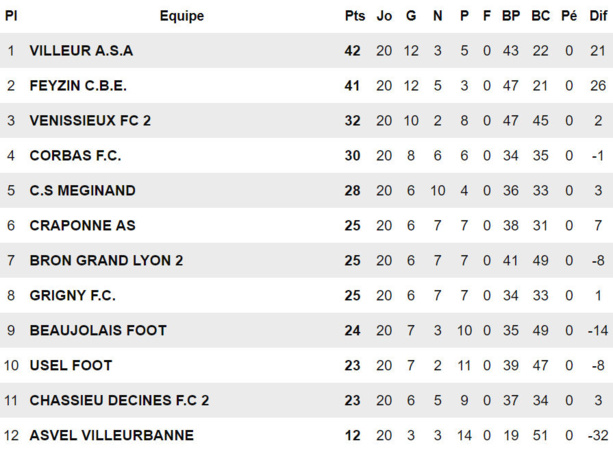Click on CORBAS F.C. team name
This screenshot has width=613, height=454.
pos(75,156)
